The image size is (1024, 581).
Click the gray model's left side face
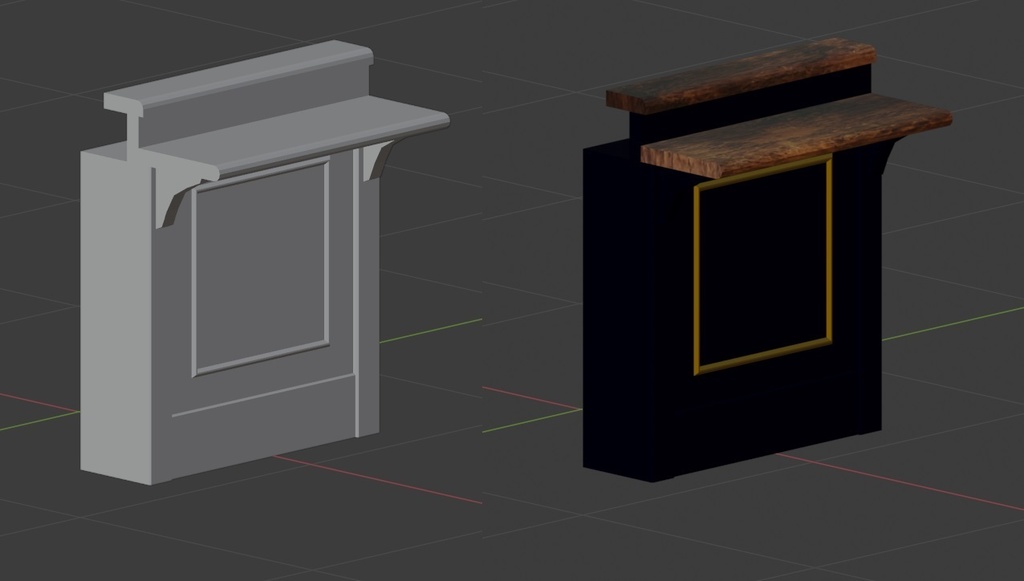116,313
